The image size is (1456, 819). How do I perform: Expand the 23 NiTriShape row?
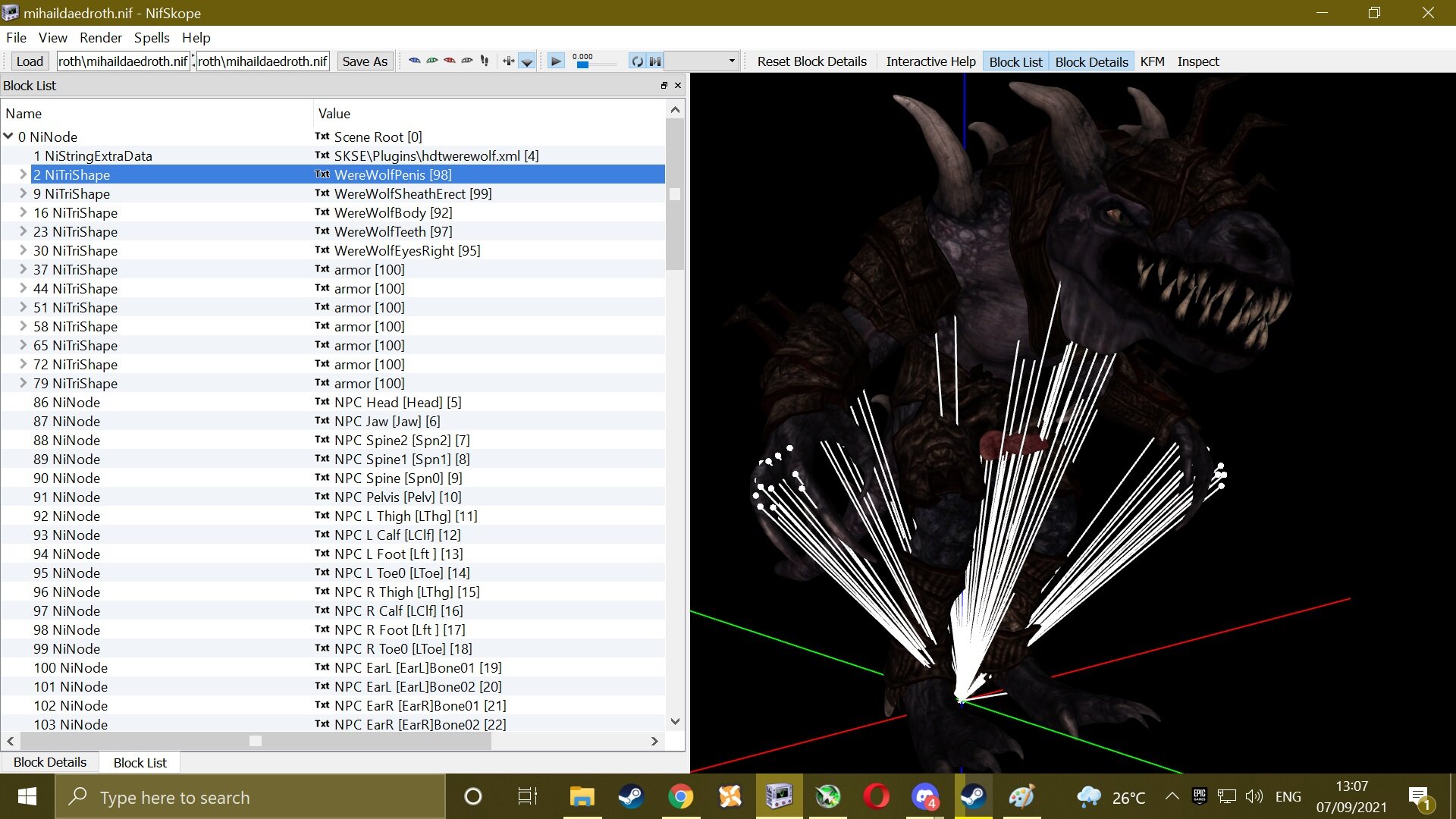[23, 231]
